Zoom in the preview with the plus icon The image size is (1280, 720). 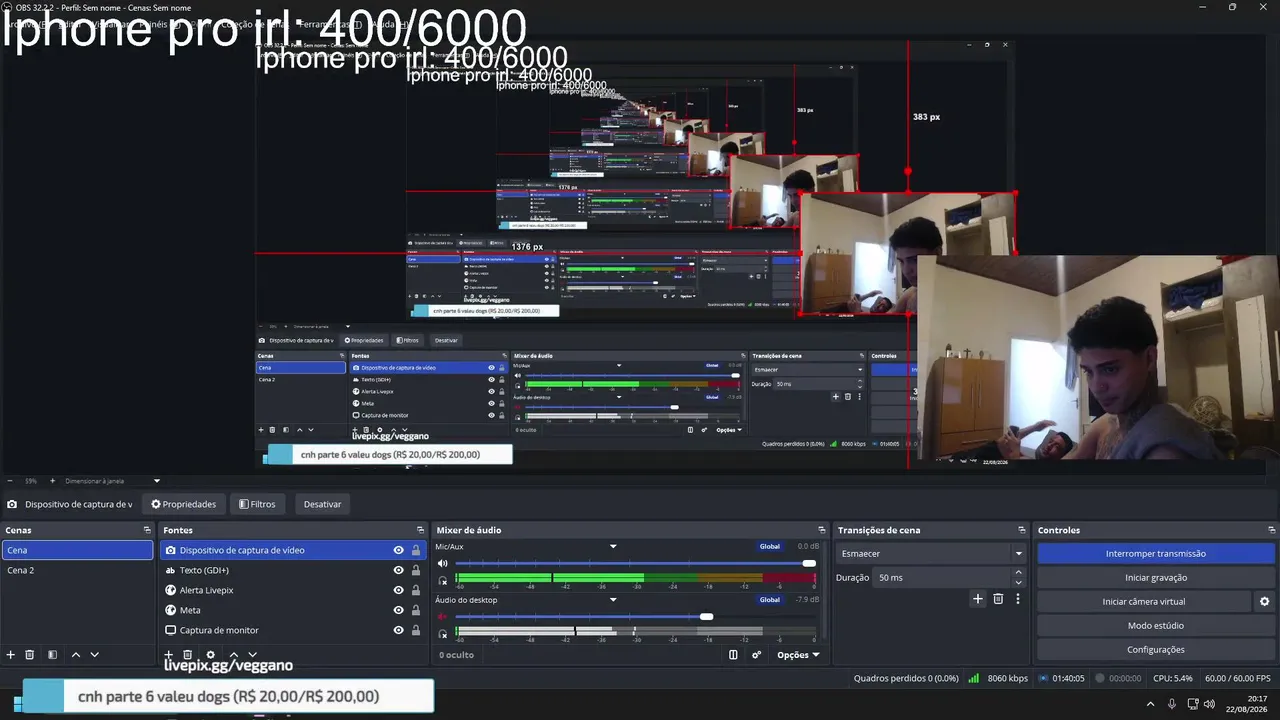pyautogui.click(x=54, y=481)
